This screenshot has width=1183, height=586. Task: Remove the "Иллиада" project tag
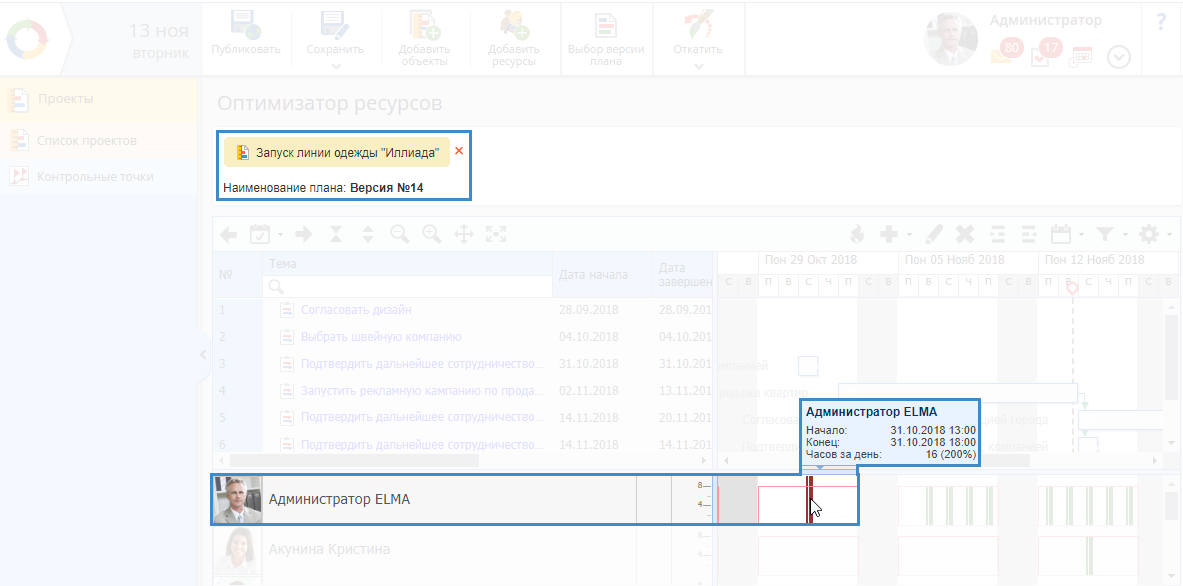coord(459,151)
